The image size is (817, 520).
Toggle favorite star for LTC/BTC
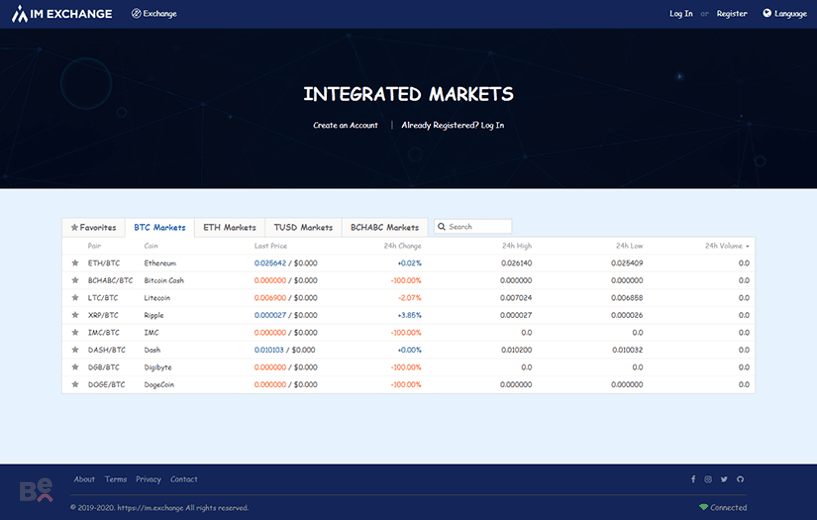[75, 298]
